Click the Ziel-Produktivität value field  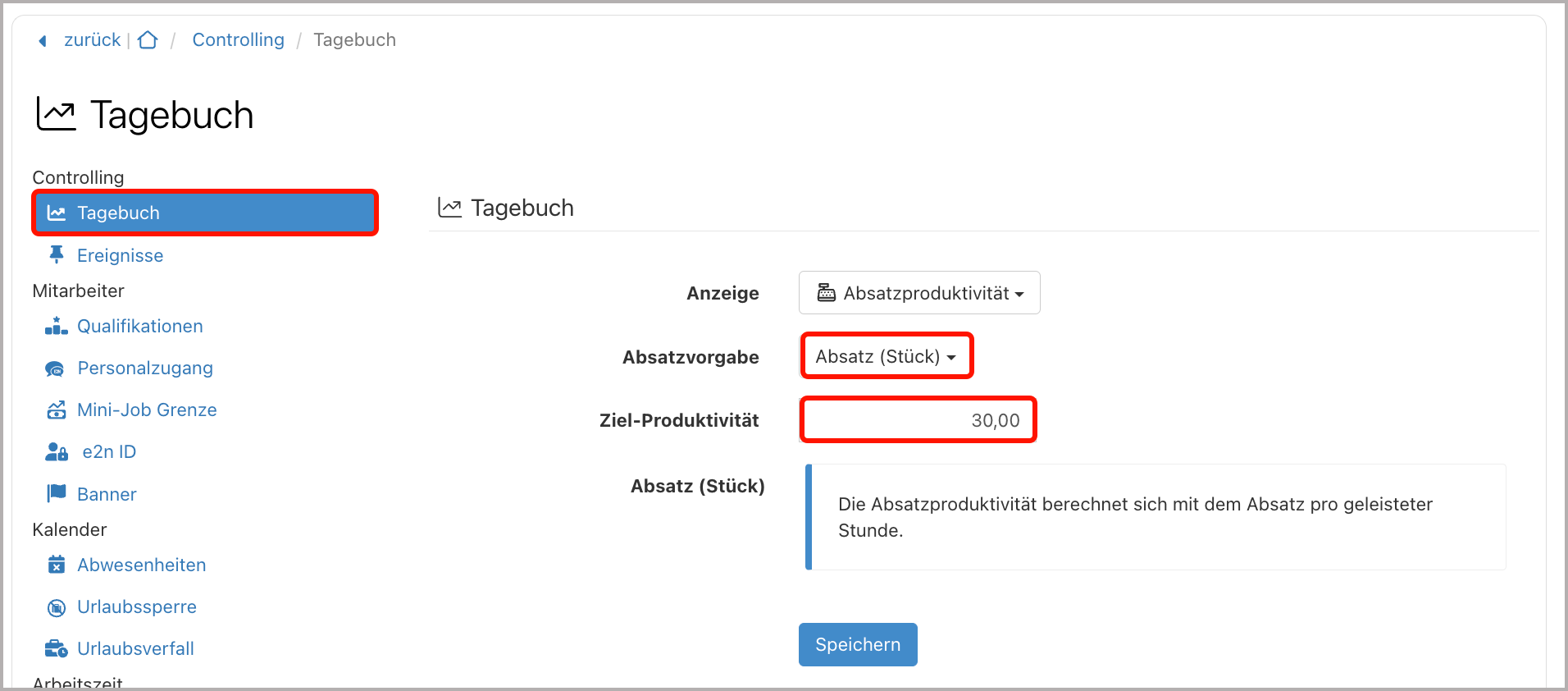point(917,419)
